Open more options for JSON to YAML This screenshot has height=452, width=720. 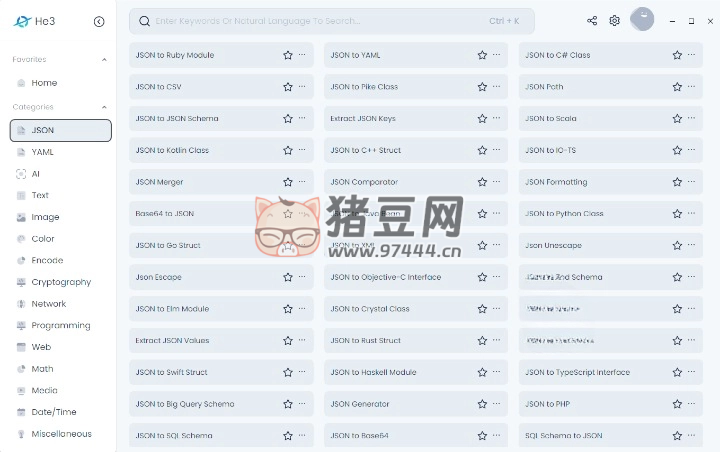tap(497, 56)
